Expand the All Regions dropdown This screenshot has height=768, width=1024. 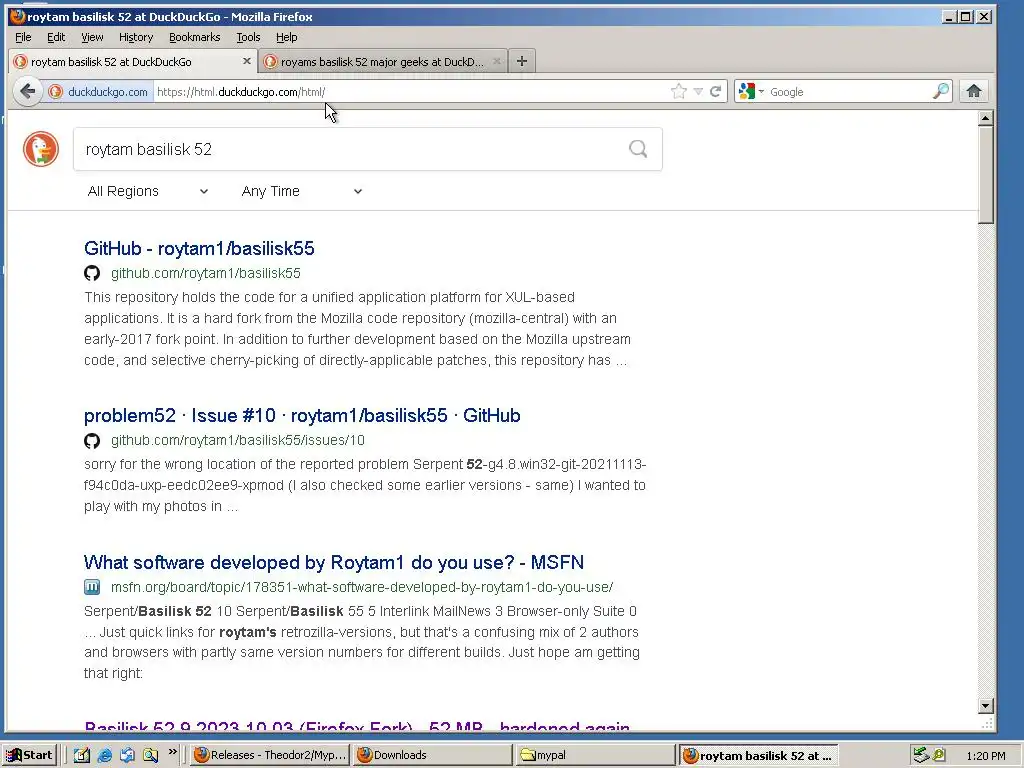pyautogui.click(x=148, y=191)
